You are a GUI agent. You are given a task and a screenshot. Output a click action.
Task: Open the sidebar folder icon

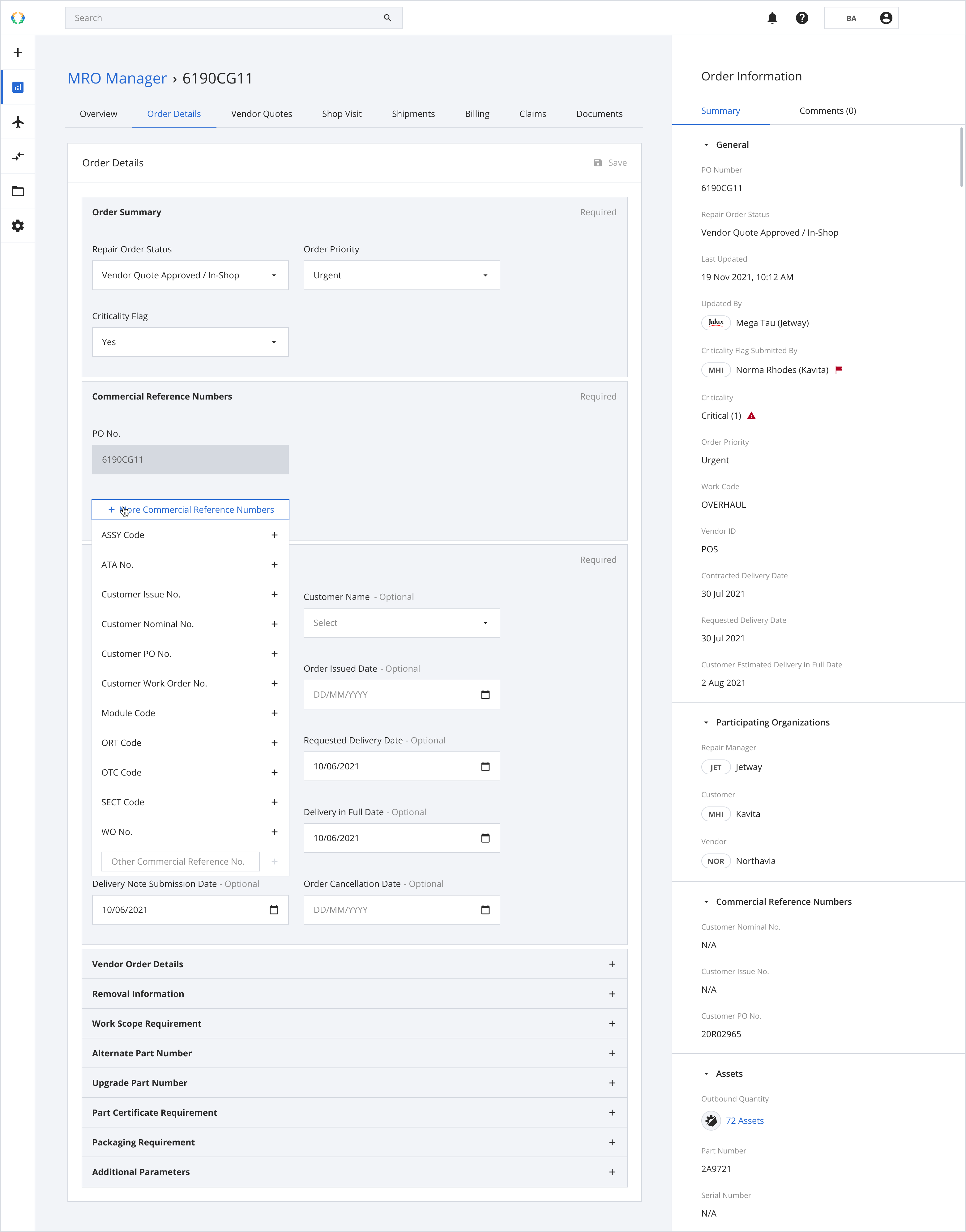[18, 191]
